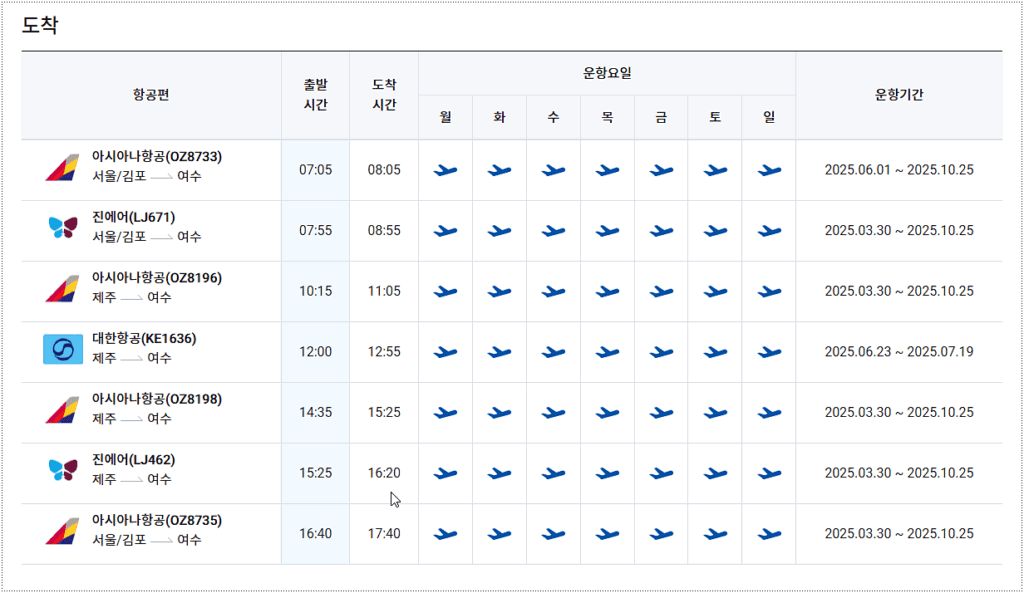
Task: Click the Asiana logo in the OZ8733 row
Action: 62,168
